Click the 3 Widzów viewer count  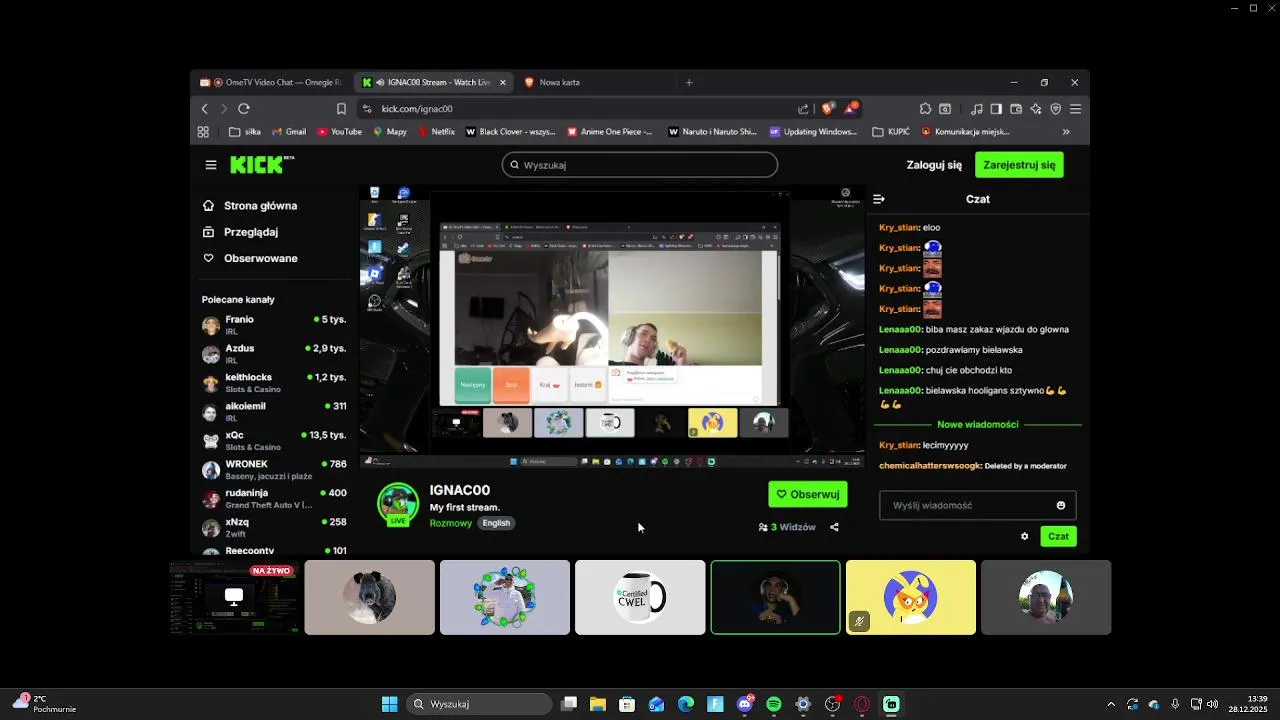point(787,527)
